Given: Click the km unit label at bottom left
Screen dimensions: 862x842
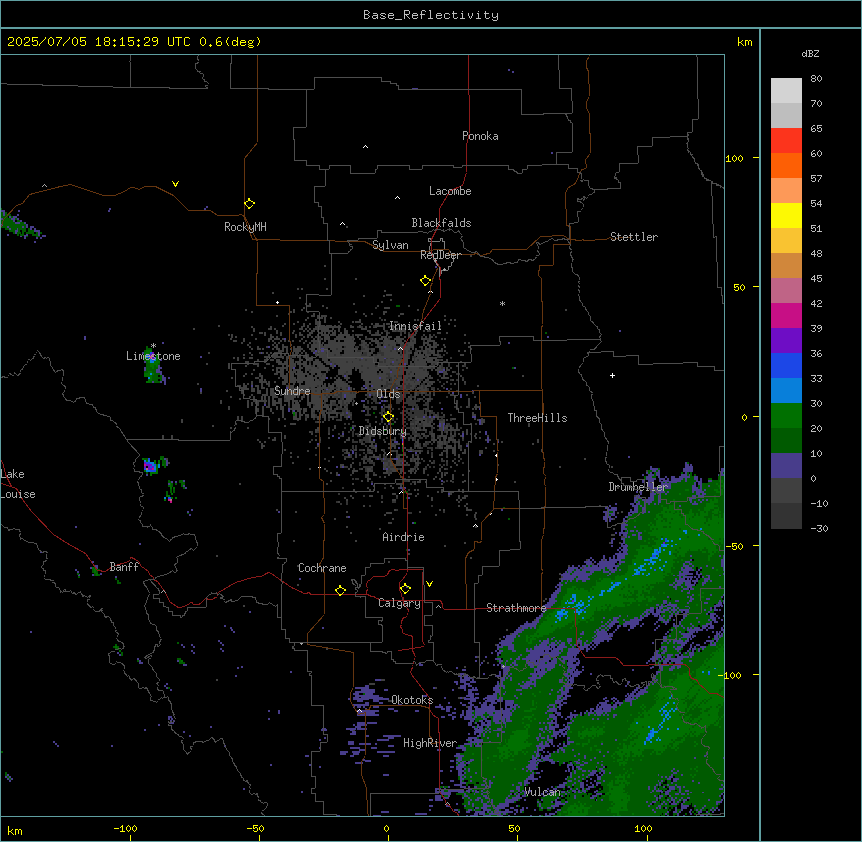Looking at the screenshot, I should (x=14, y=830).
